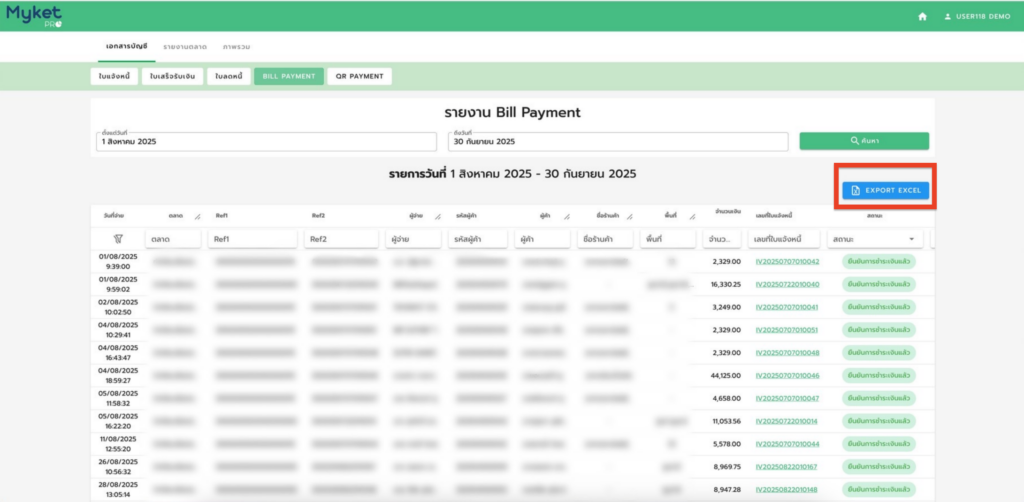Open invoice link IV20250707010042
Screen dimensions: 1024x502
(787, 262)
